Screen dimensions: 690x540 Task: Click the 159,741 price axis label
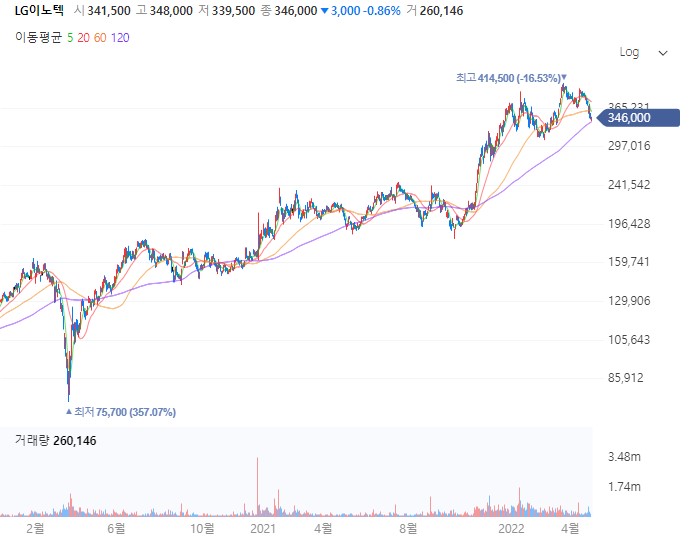coord(629,262)
